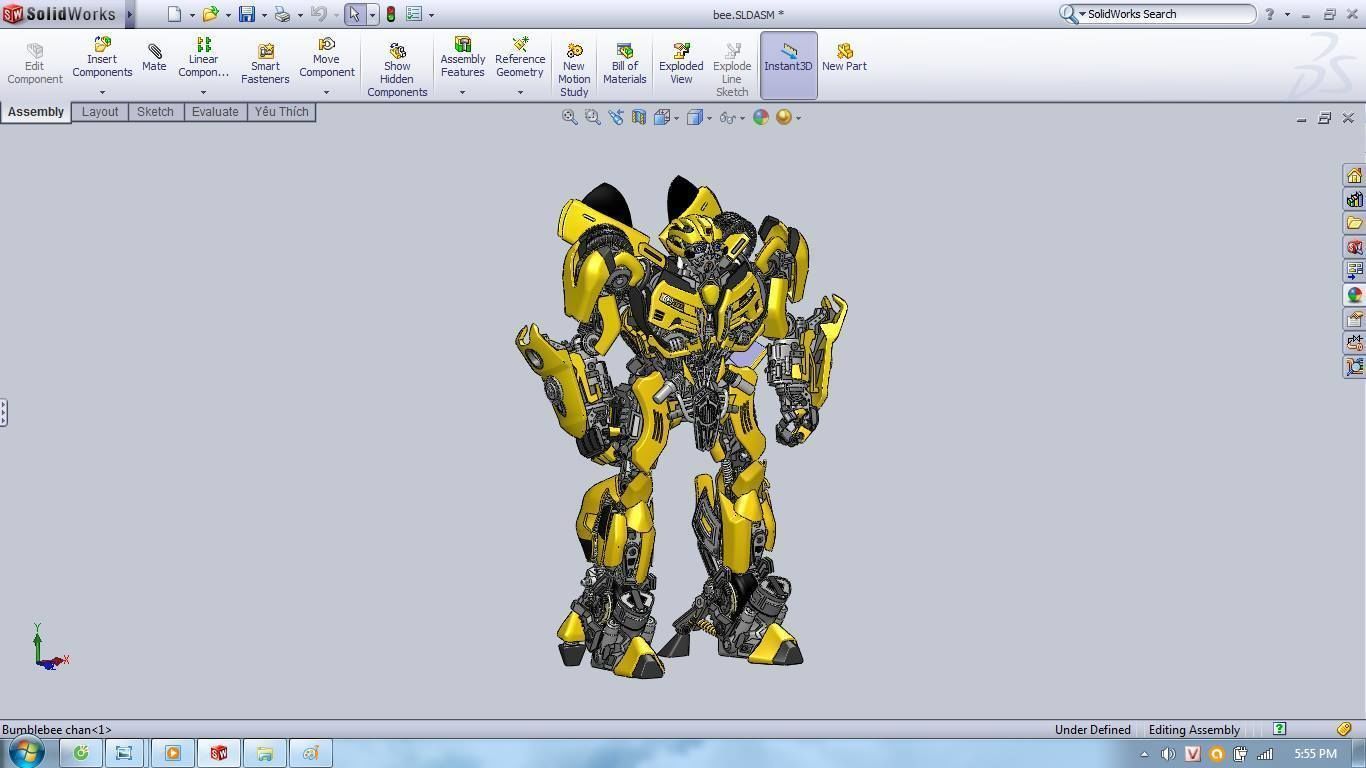The image size is (1366, 768).
Task: Click Zoom to Fit magnifier
Action: pos(569,117)
